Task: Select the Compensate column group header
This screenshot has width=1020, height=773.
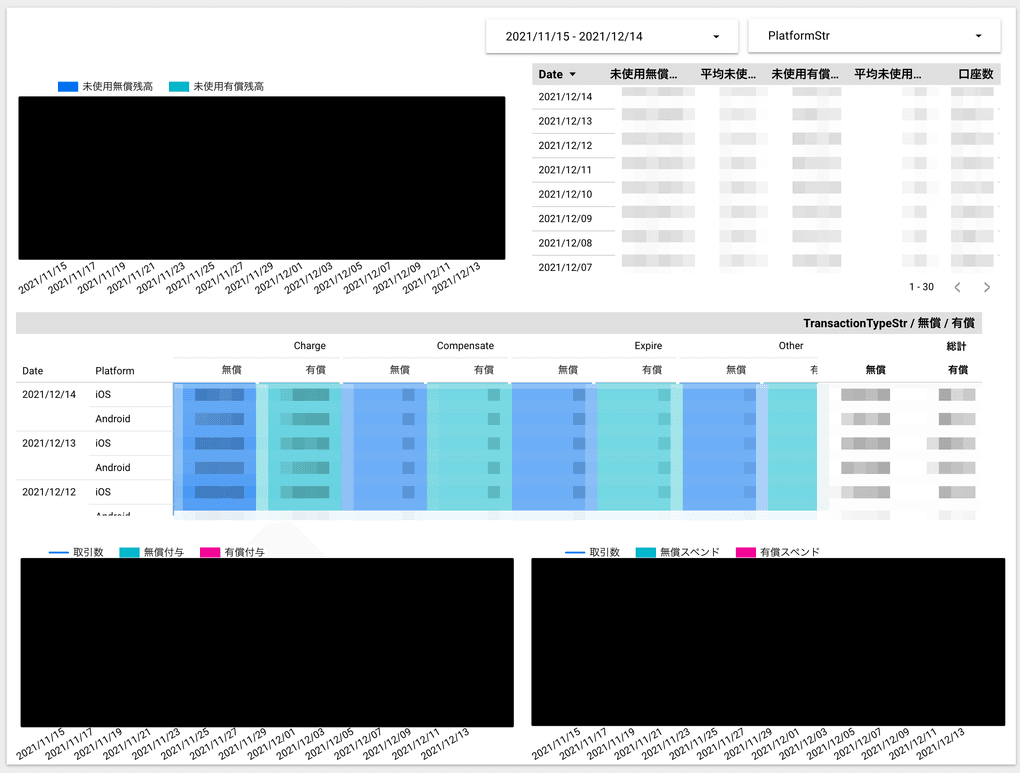Action: (465, 346)
